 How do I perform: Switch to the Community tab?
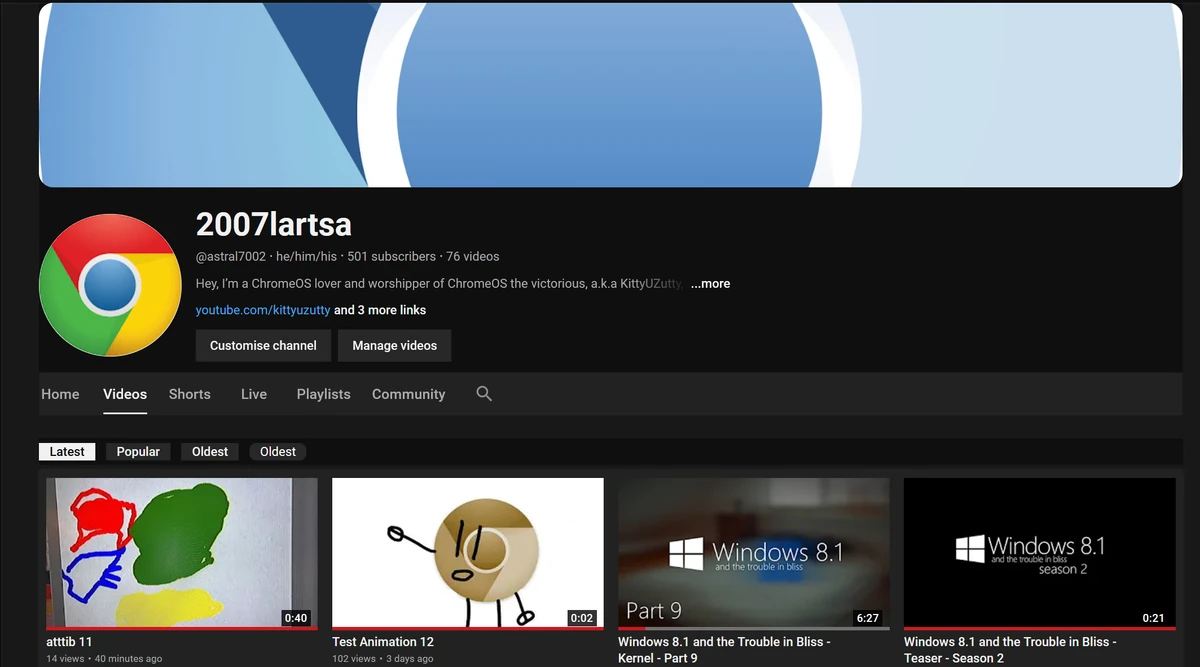[408, 394]
